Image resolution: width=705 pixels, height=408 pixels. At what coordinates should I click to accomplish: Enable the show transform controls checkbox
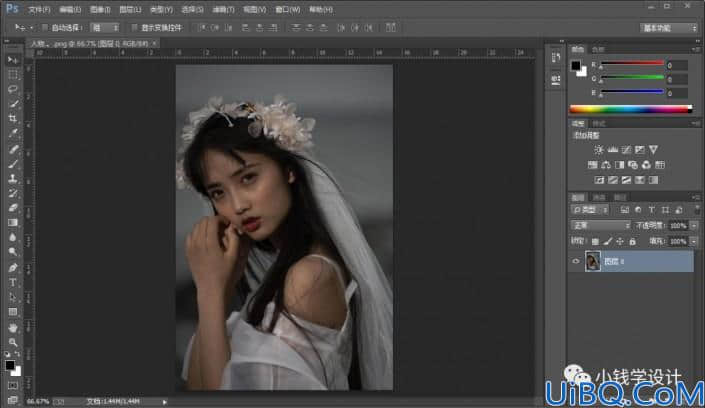point(134,28)
